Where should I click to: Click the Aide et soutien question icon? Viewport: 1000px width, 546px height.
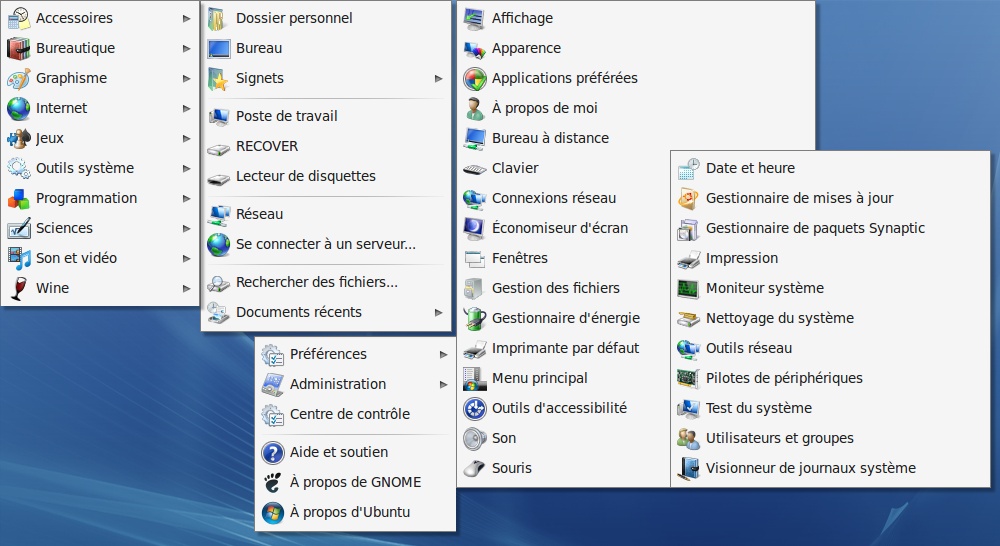pos(272,453)
